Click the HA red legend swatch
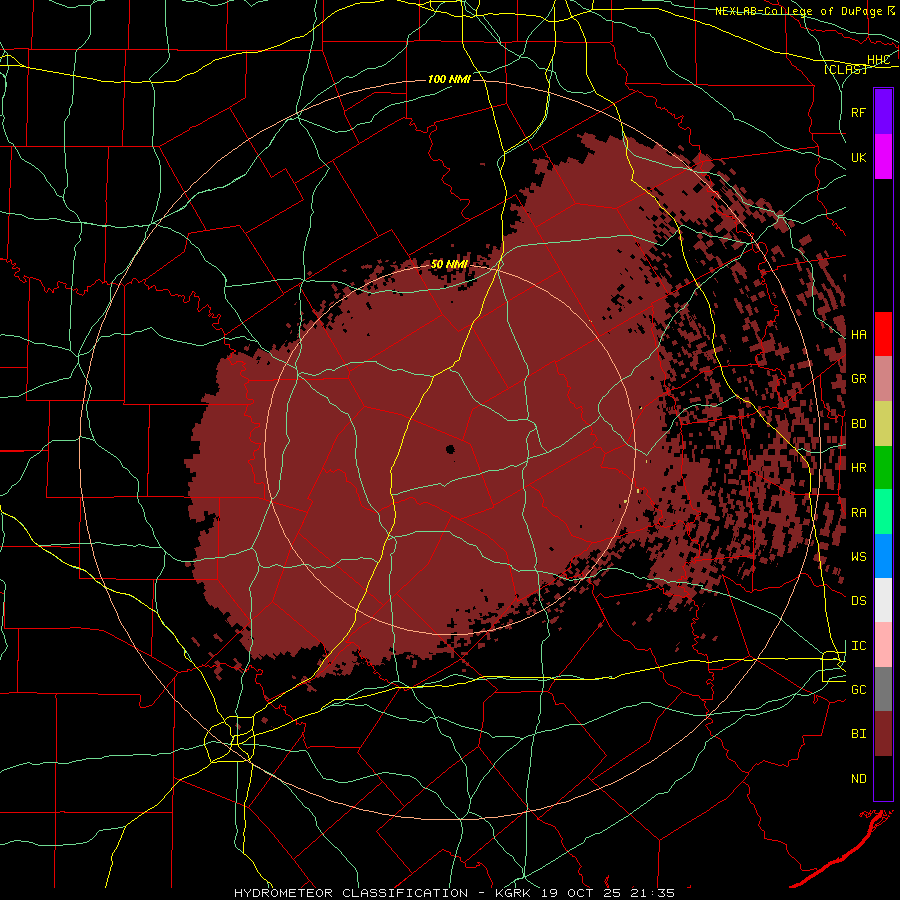900x900 pixels. pyautogui.click(x=883, y=334)
